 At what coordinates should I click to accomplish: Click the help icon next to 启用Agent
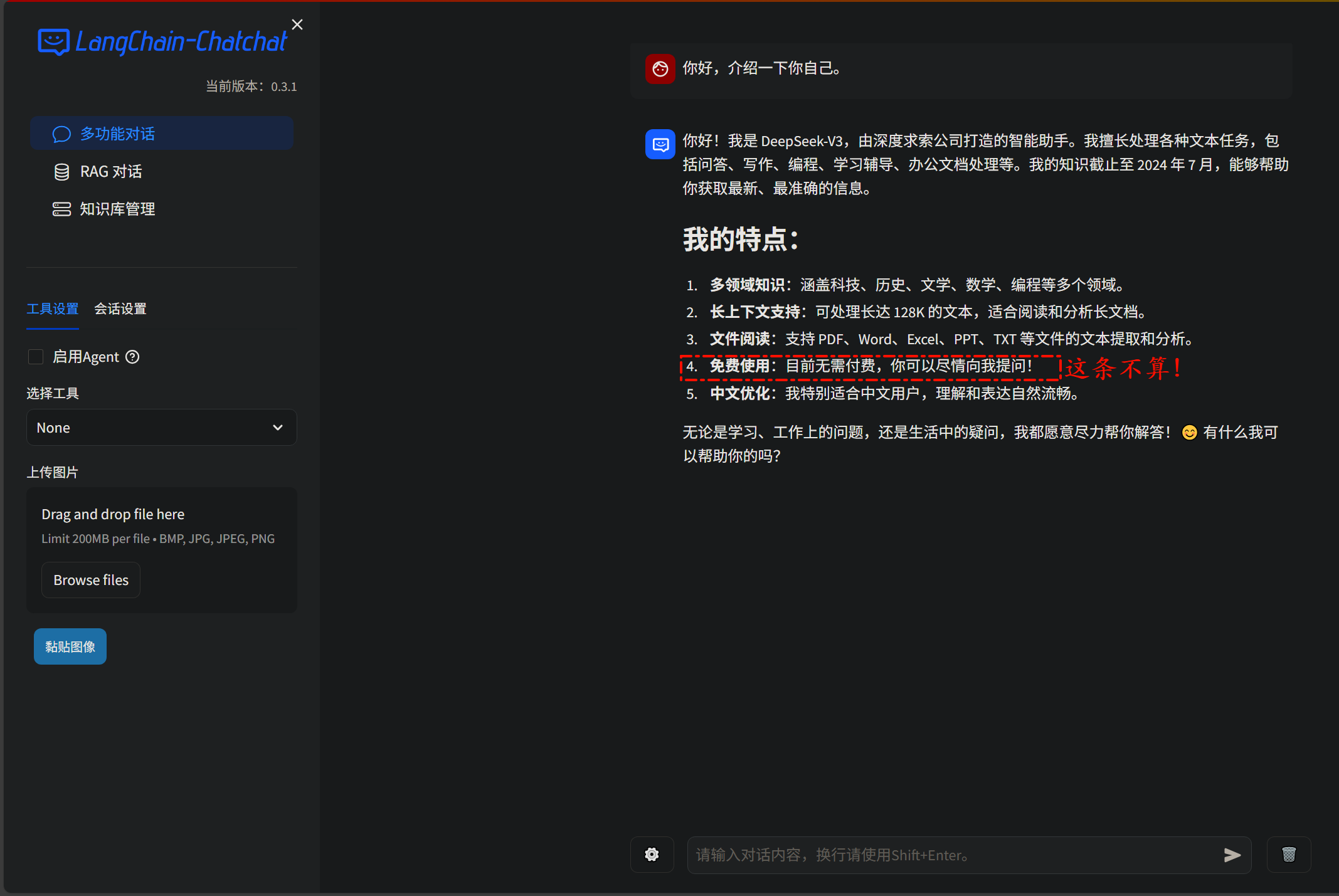pyautogui.click(x=132, y=357)
